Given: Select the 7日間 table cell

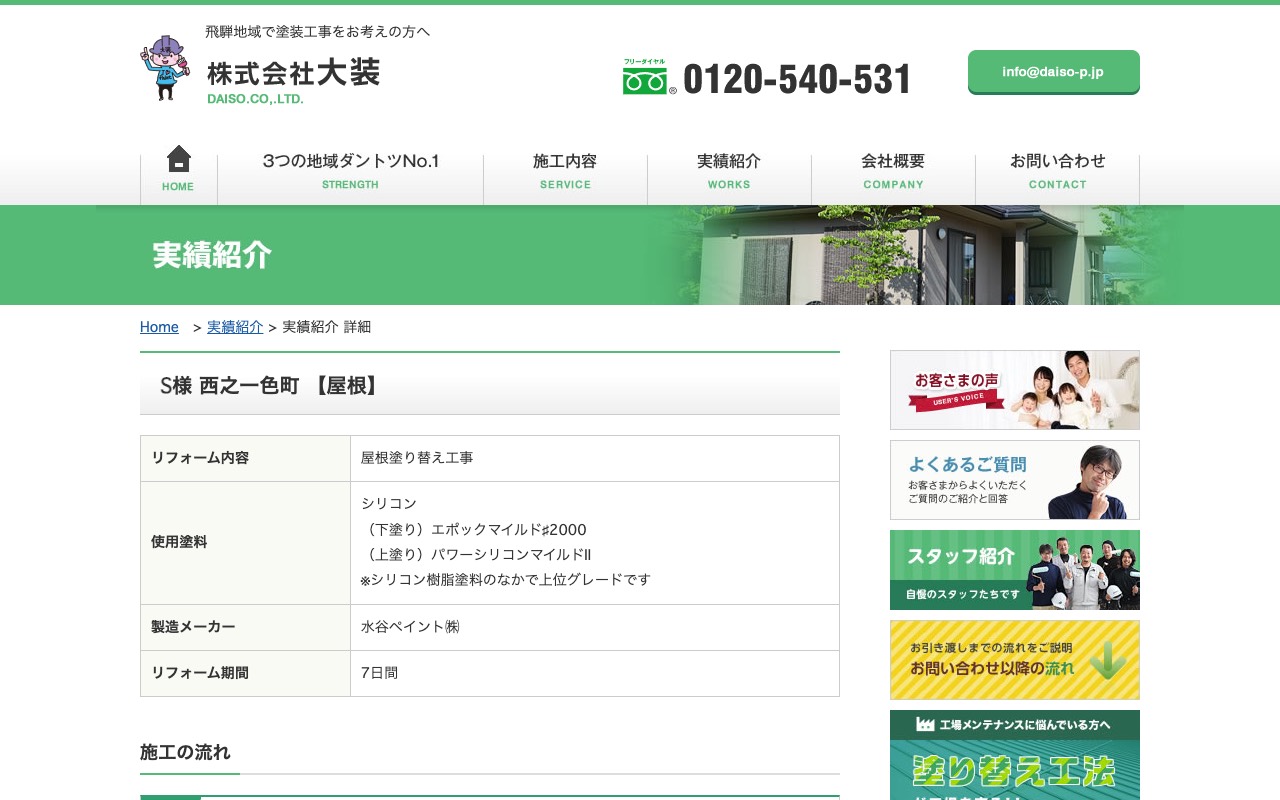Looking at the screenshot, I should click(x=595, y=673).
